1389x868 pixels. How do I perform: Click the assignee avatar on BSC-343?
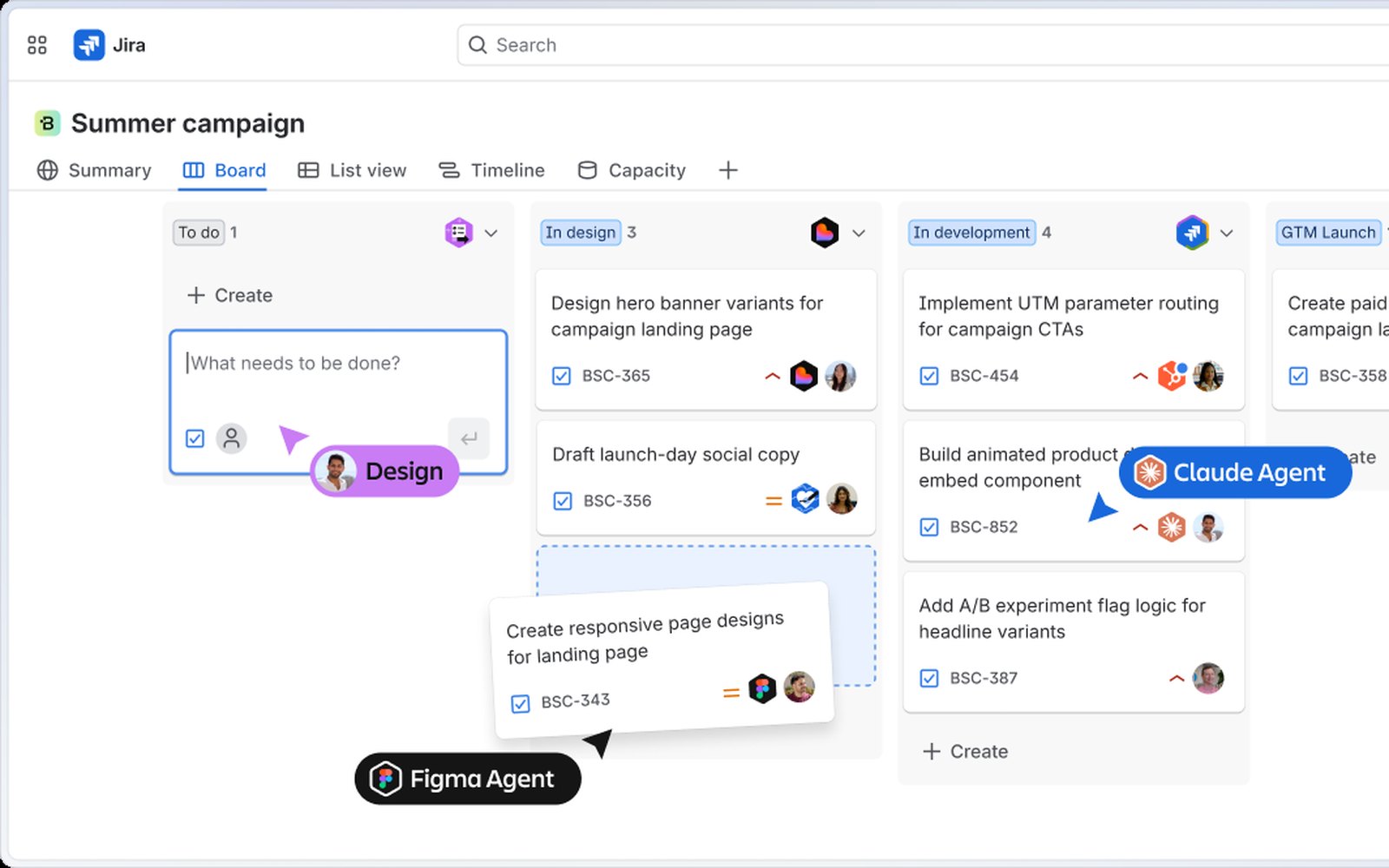[x=800, y=687]
